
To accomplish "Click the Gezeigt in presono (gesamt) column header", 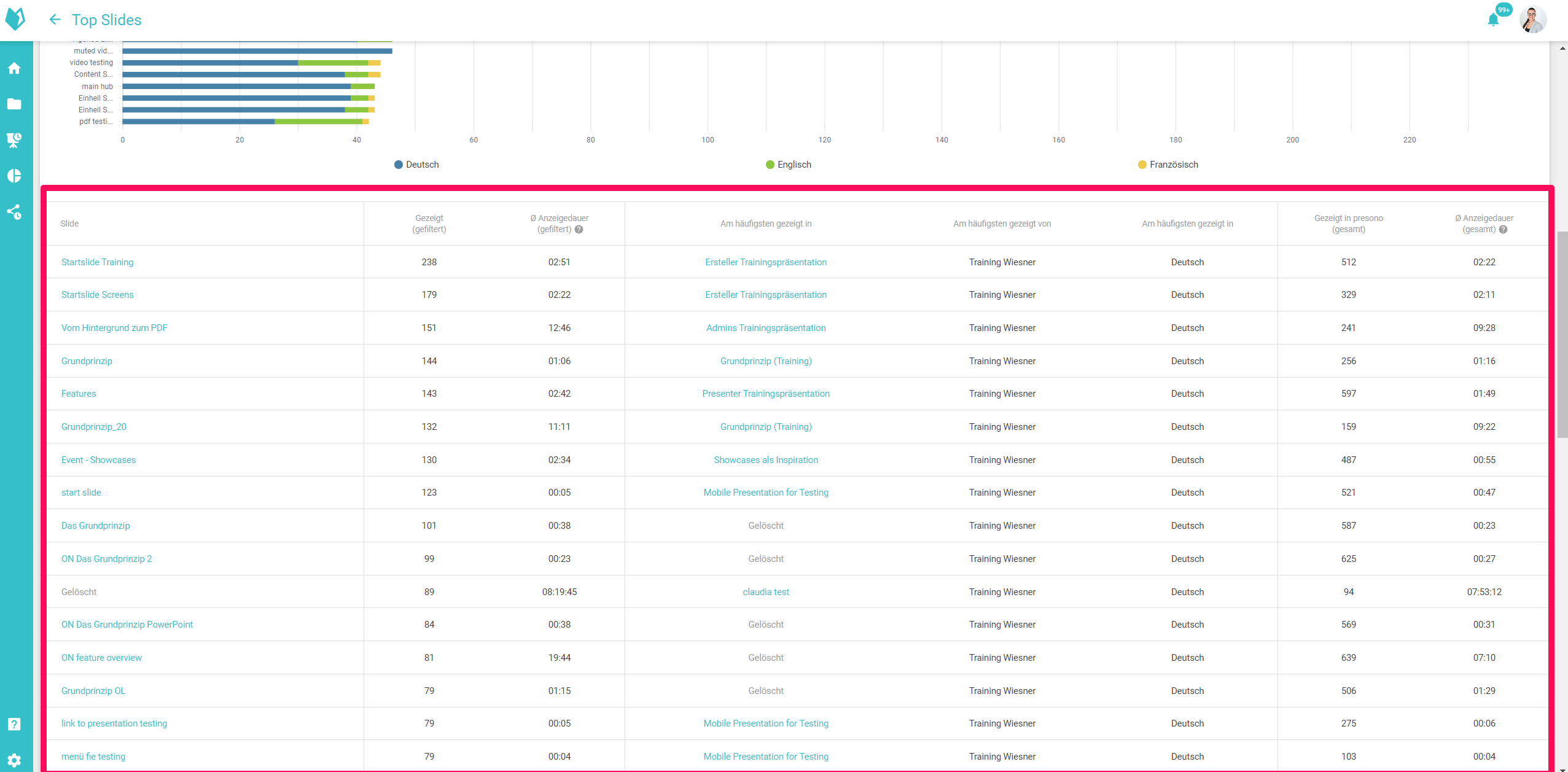I will 1349,224.
